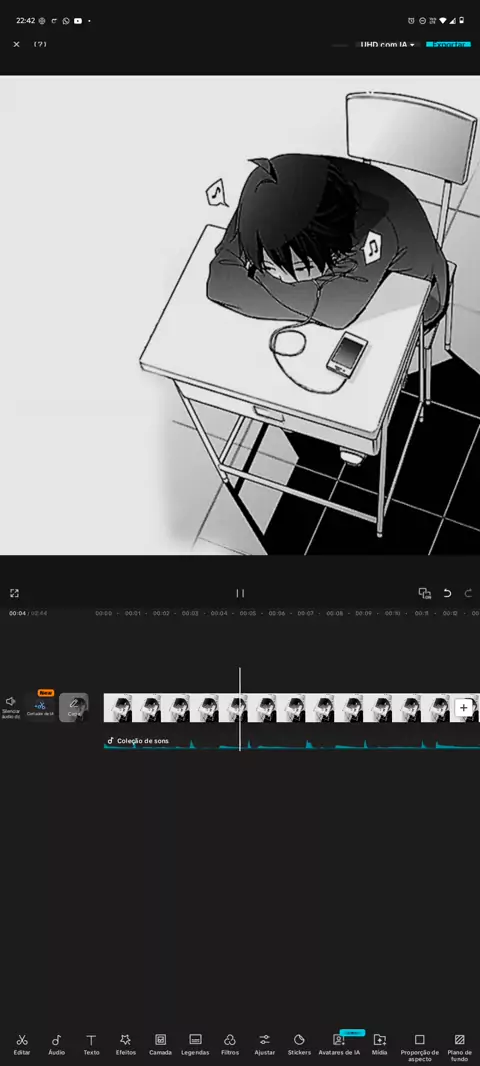The width and height of the screenshot is (480, 1066).
Task: Tap the 00:02 mark on timeline ruler
Action: (161, 613)
